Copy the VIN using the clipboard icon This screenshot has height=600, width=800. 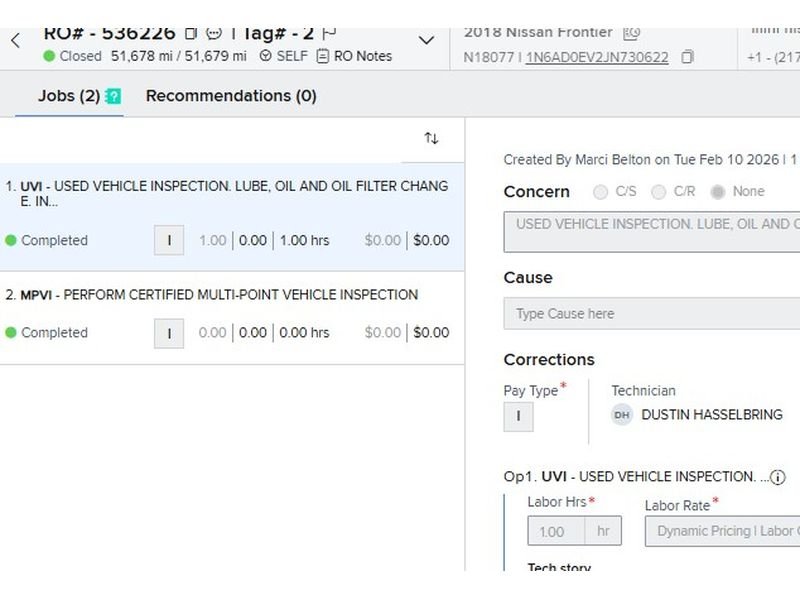(x=687, y=57)
